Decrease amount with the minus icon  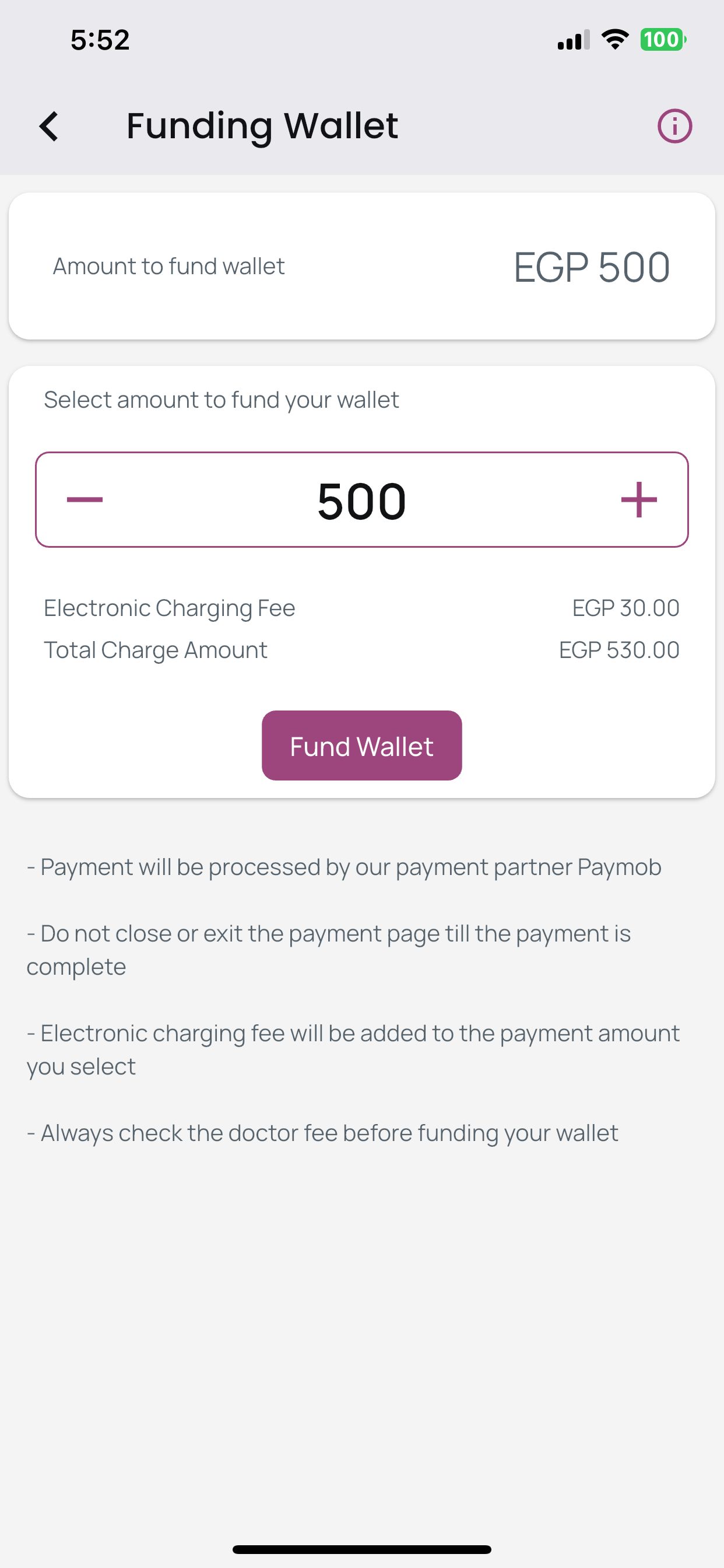point(85,500)
